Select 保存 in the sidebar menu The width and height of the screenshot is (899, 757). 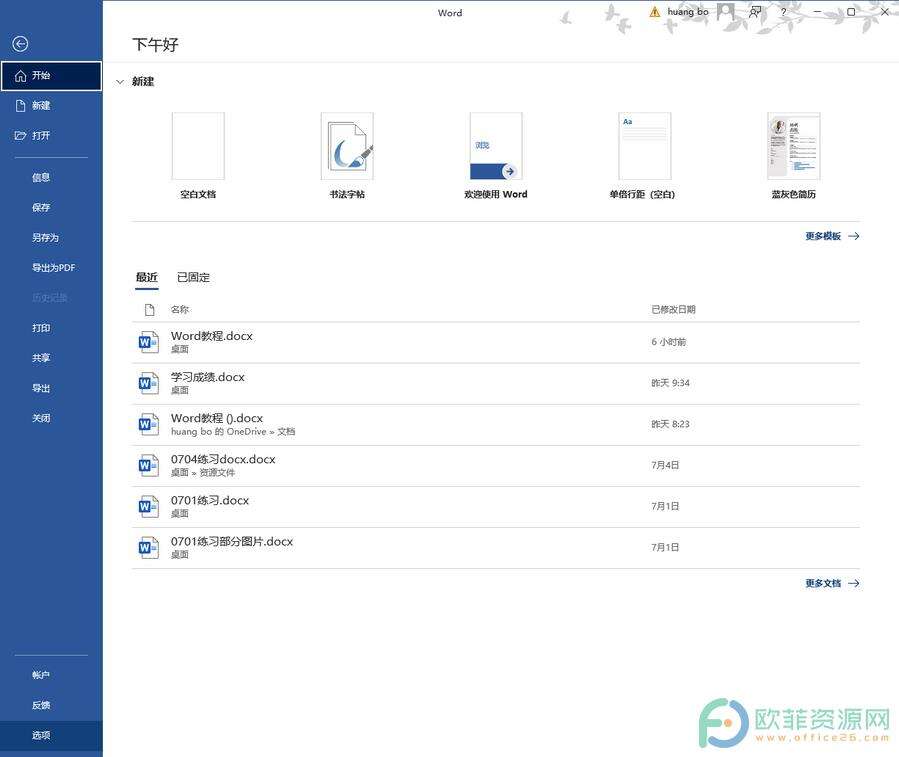coord(41,208)
